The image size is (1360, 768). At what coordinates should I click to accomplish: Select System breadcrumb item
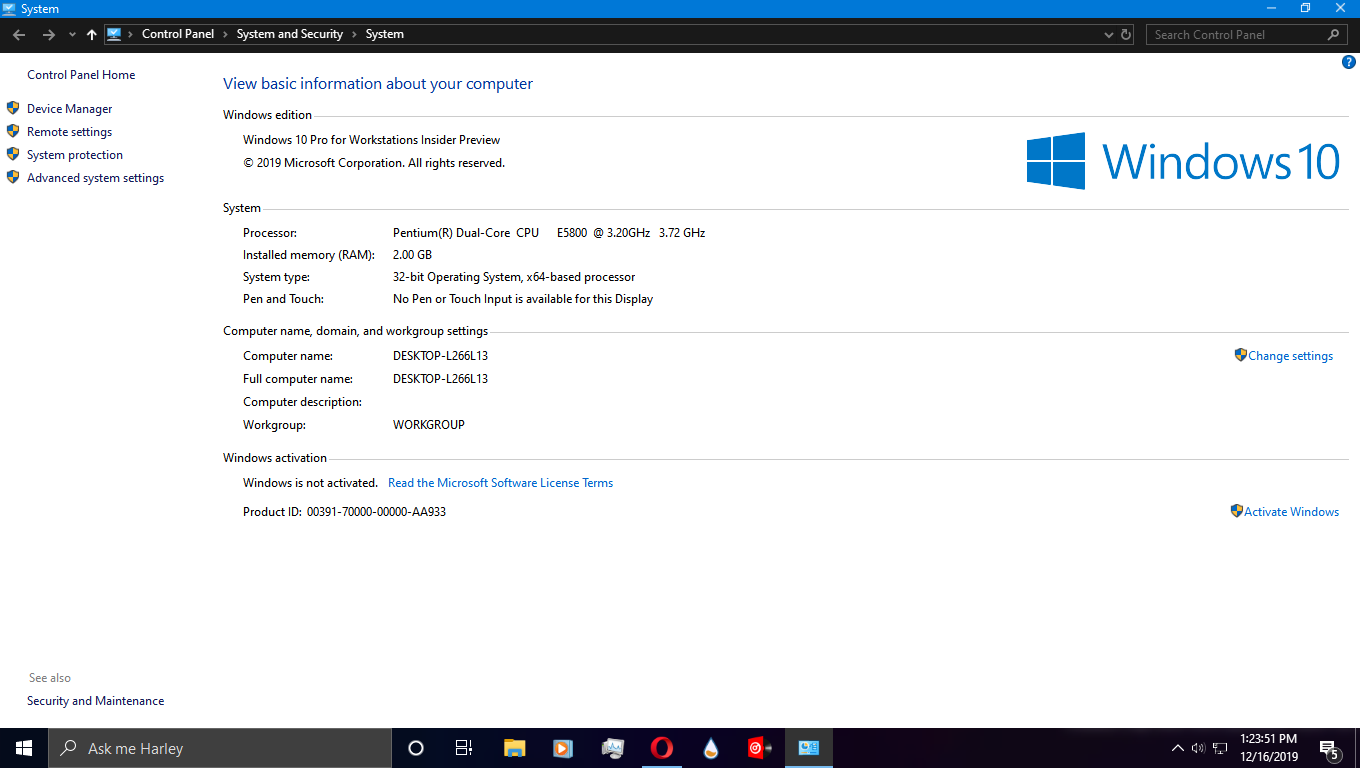pos(385,34)
